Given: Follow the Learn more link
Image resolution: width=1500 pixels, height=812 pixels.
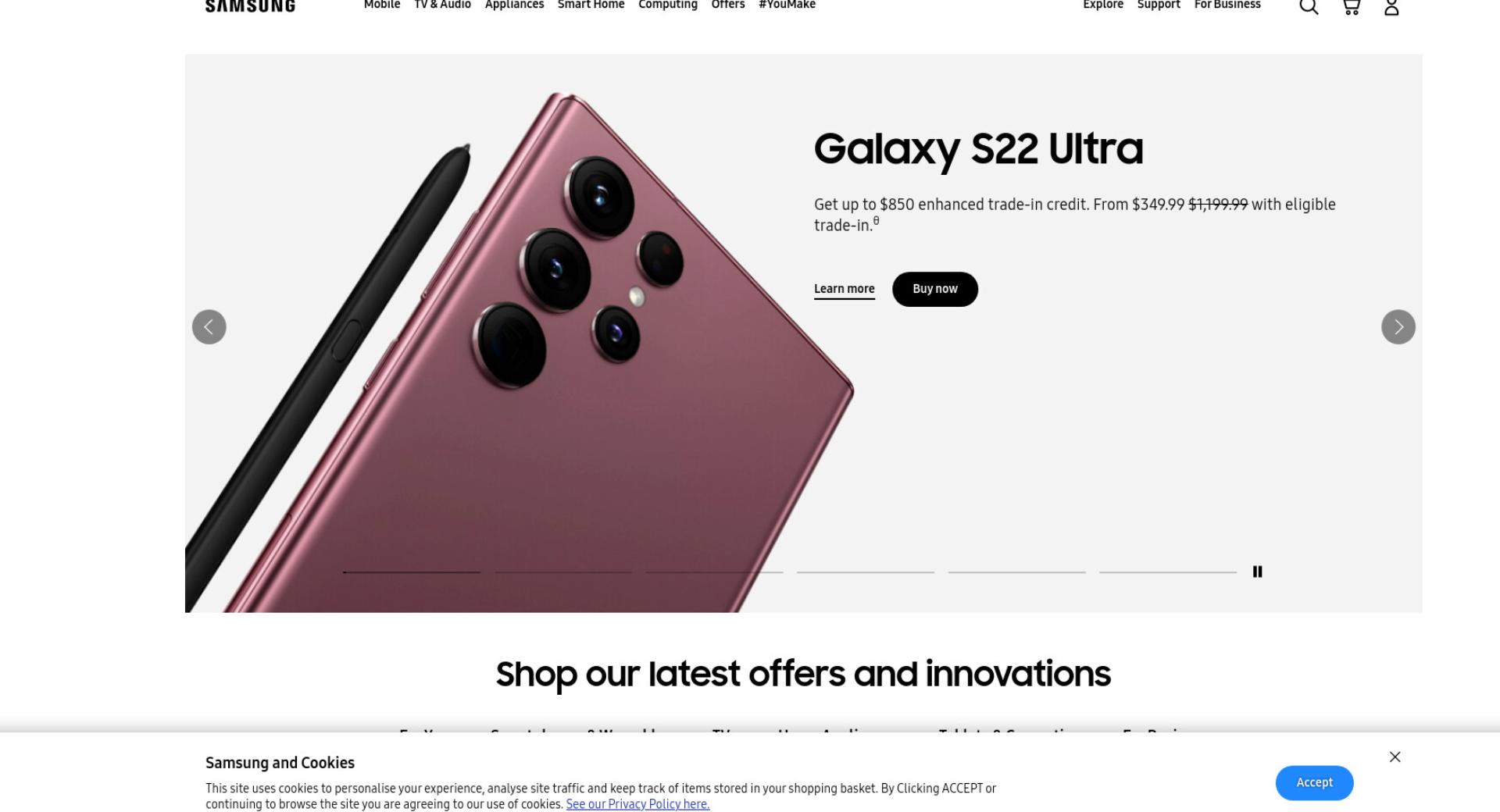Looking at the screenshot, I should point(845,290).
